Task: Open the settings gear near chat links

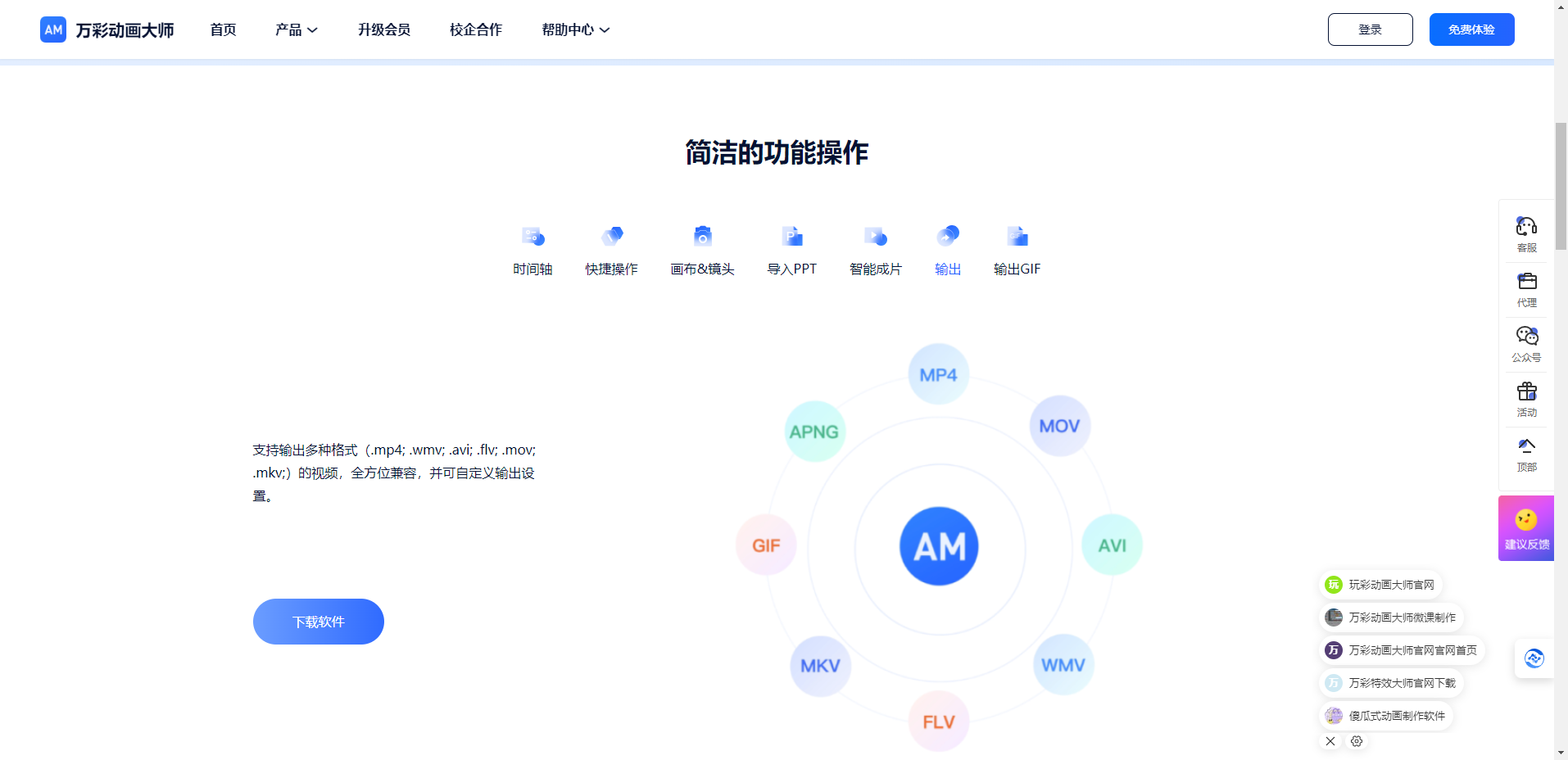Action: (1356, 741)
